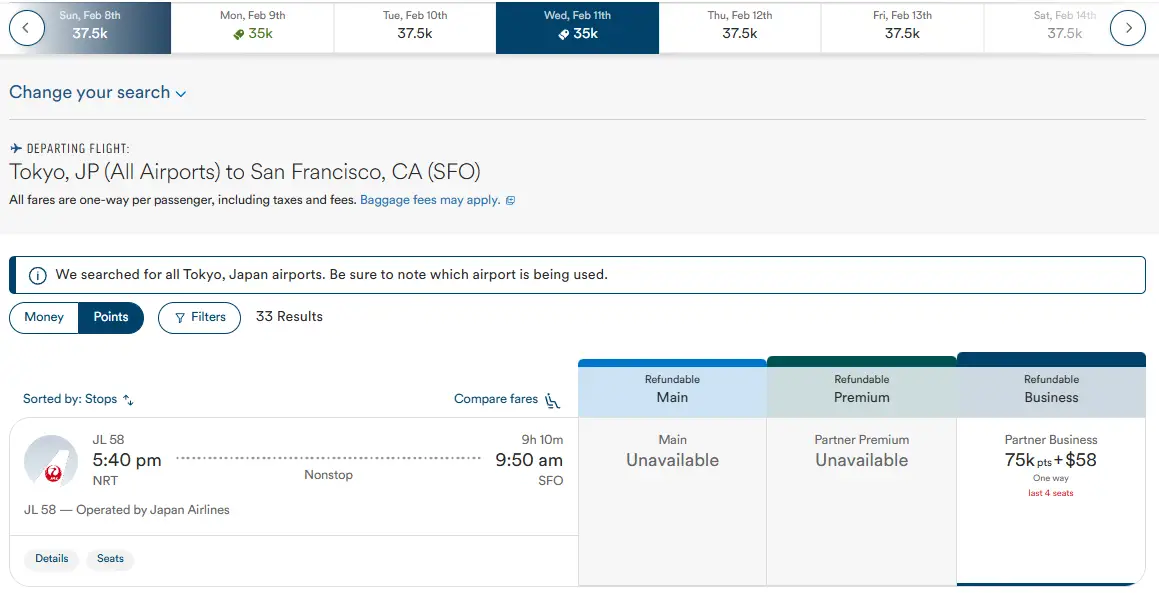The width and height of the screenshot is (1159, 595).
Task: Switch fare display to Points
Action: point(111,317)
